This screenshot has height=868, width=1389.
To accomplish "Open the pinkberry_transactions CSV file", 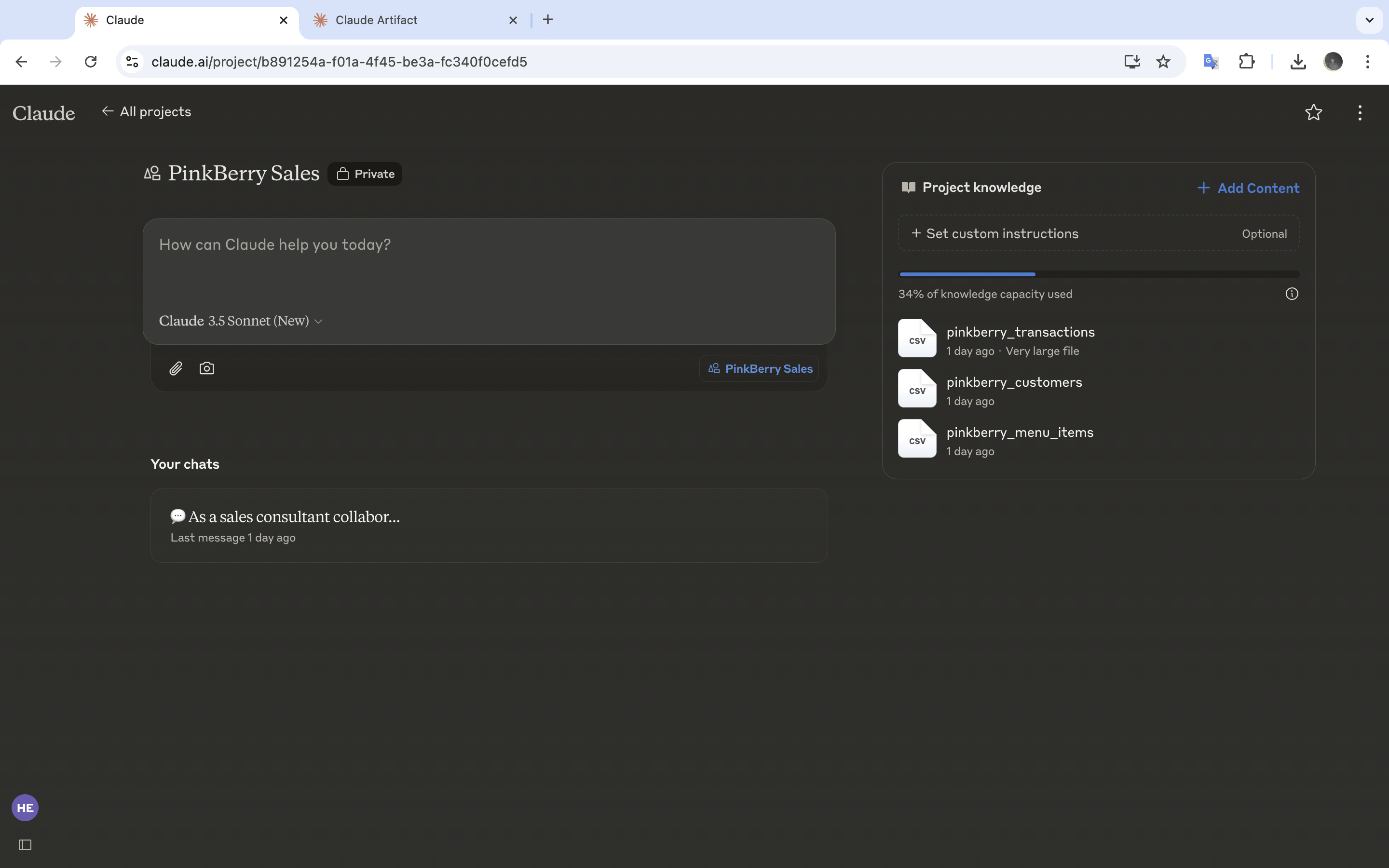I will click(x=1020, y=332).
